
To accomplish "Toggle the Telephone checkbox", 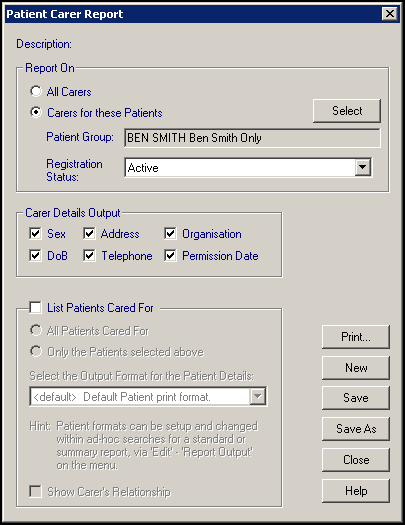I will tap(89, 255).
